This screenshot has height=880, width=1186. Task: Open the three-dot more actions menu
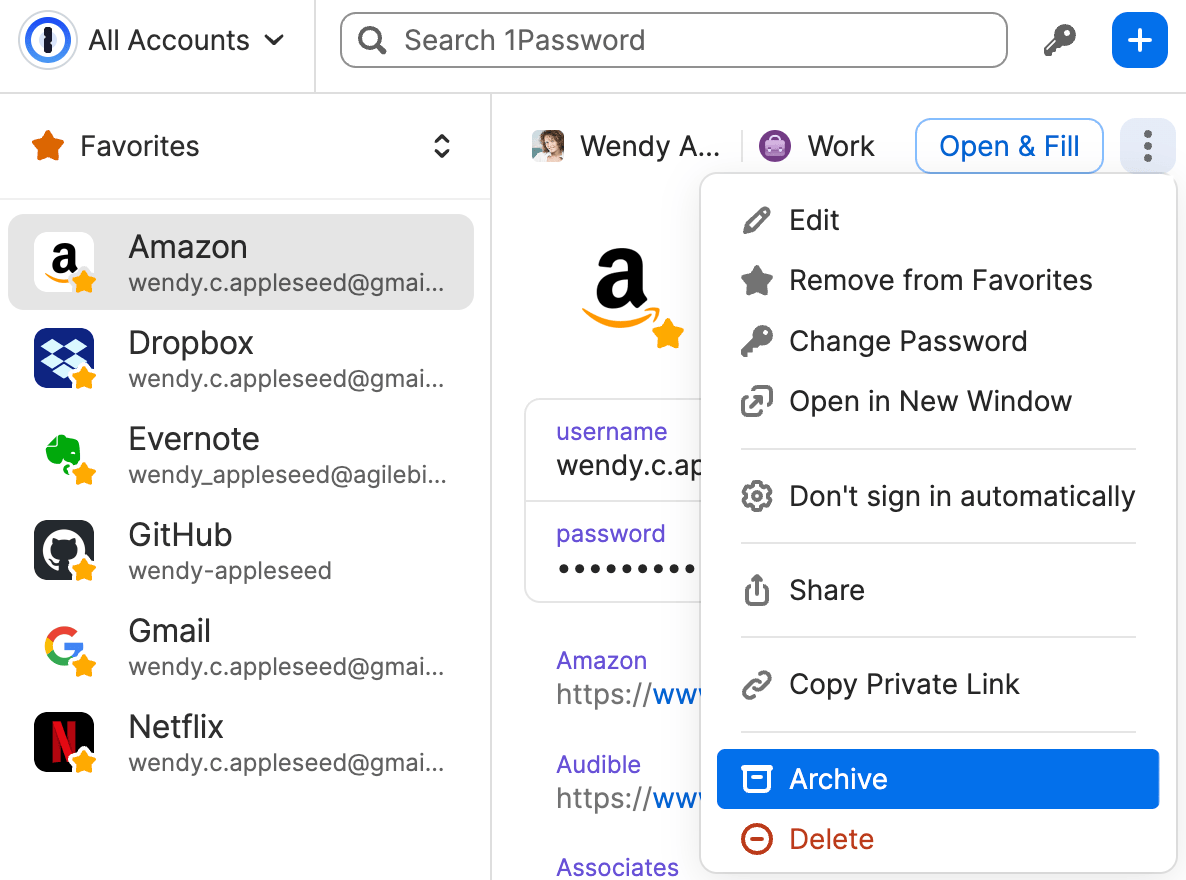(x=1147, y=146)
